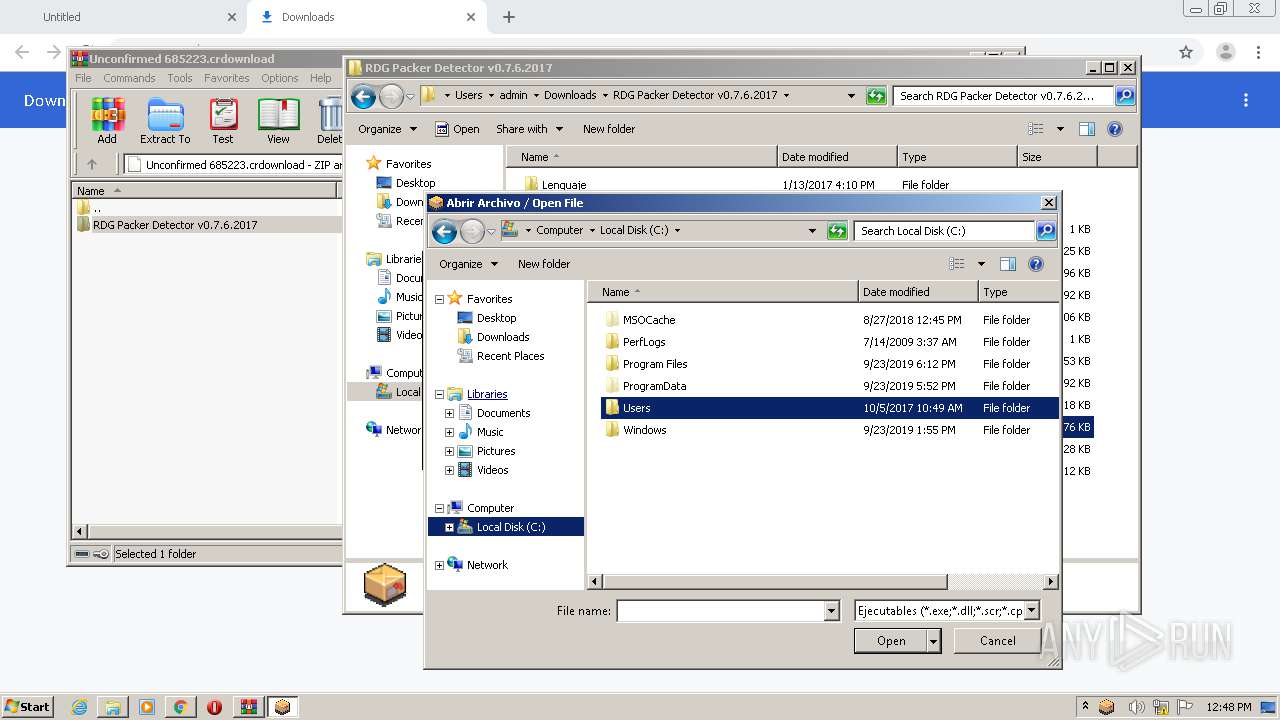Click search magnifier in Open File dialog
The image size is (1280, 720).
(1045, 231)
